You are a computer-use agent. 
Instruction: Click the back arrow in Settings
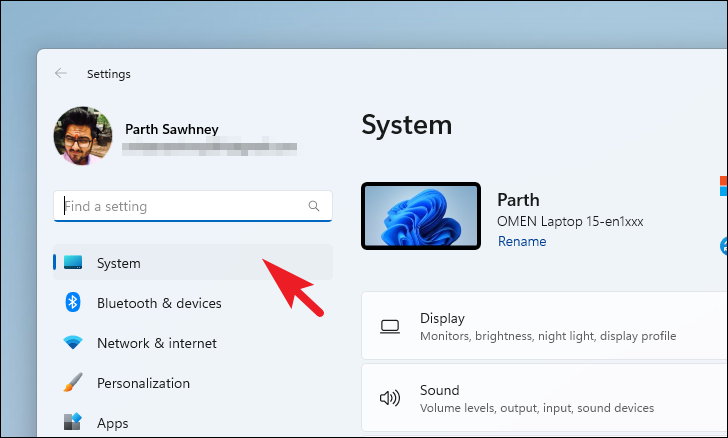[61, 73]
